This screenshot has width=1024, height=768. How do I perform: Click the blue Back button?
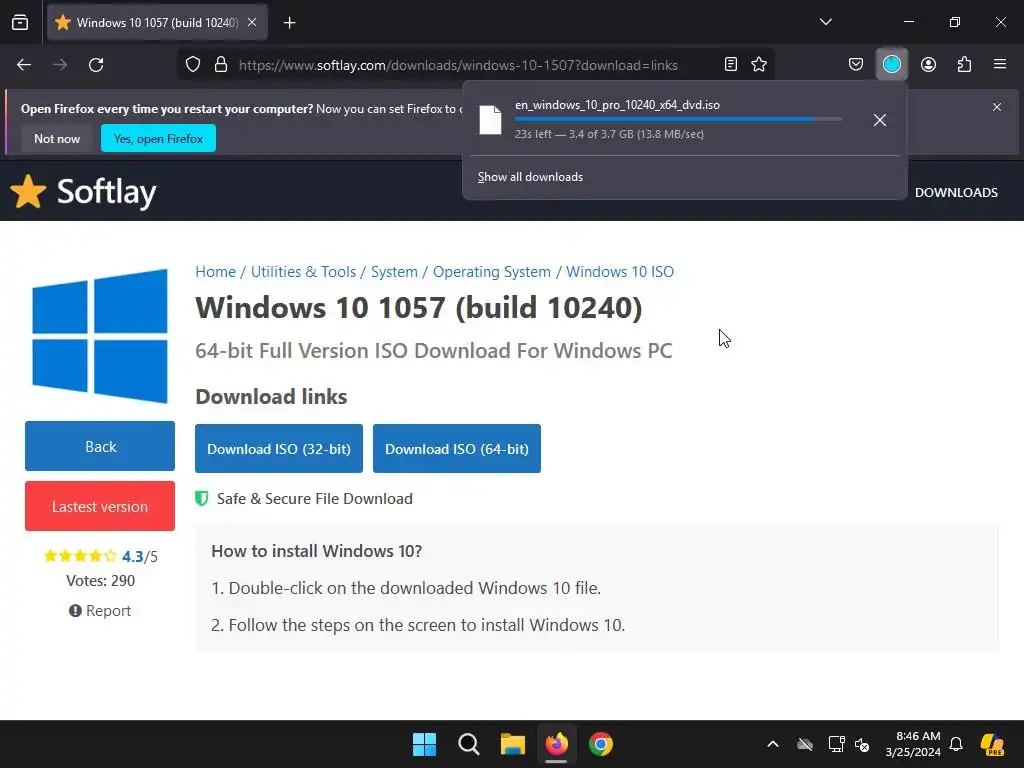click(x=100, y=446)
